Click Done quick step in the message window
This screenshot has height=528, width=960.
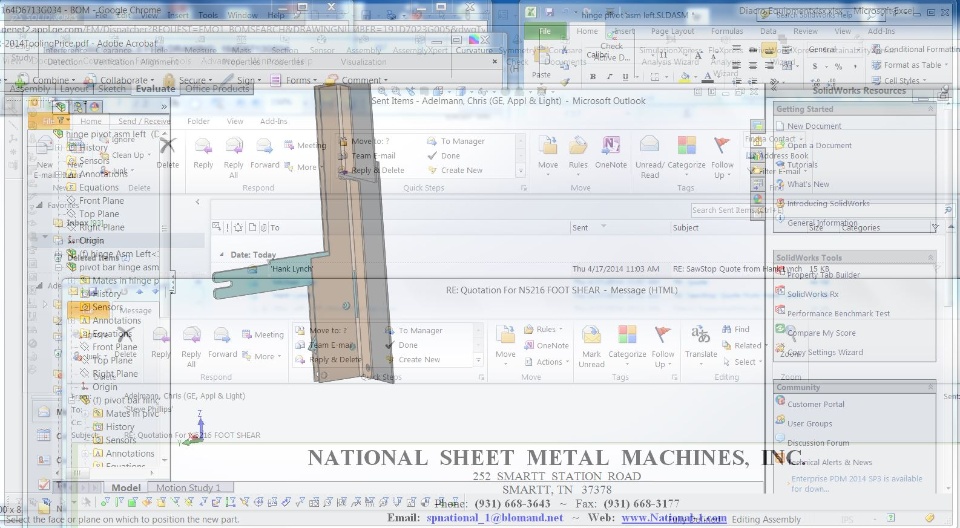coord(402,345)
